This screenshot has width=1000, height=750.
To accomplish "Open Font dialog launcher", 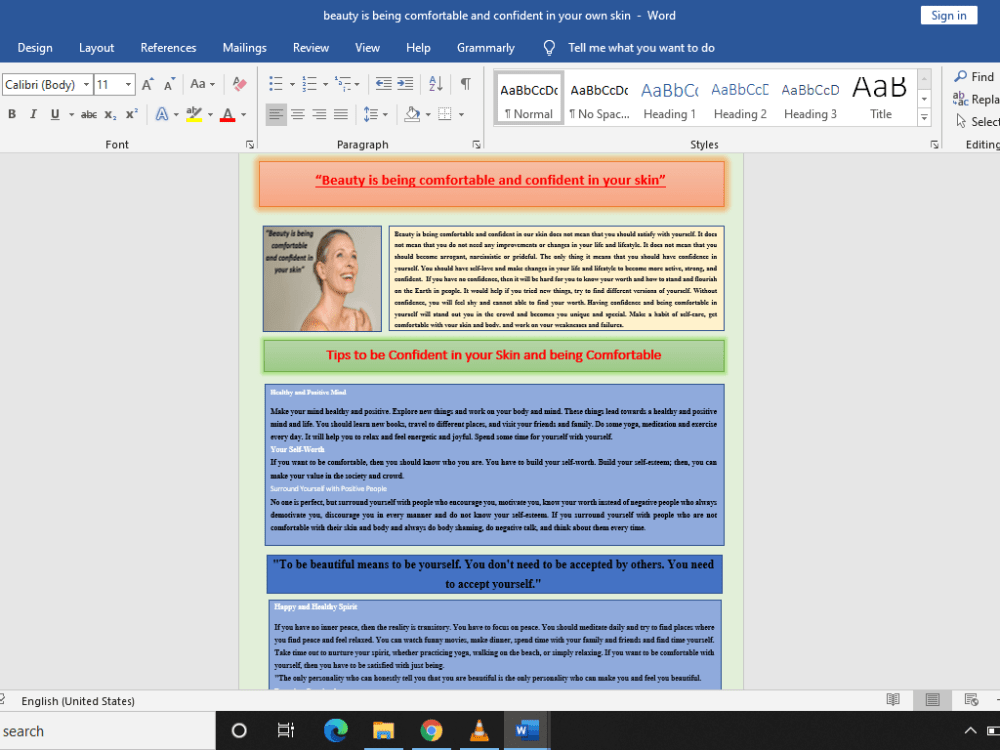I will pyautogui.click(x=250, y=145).
